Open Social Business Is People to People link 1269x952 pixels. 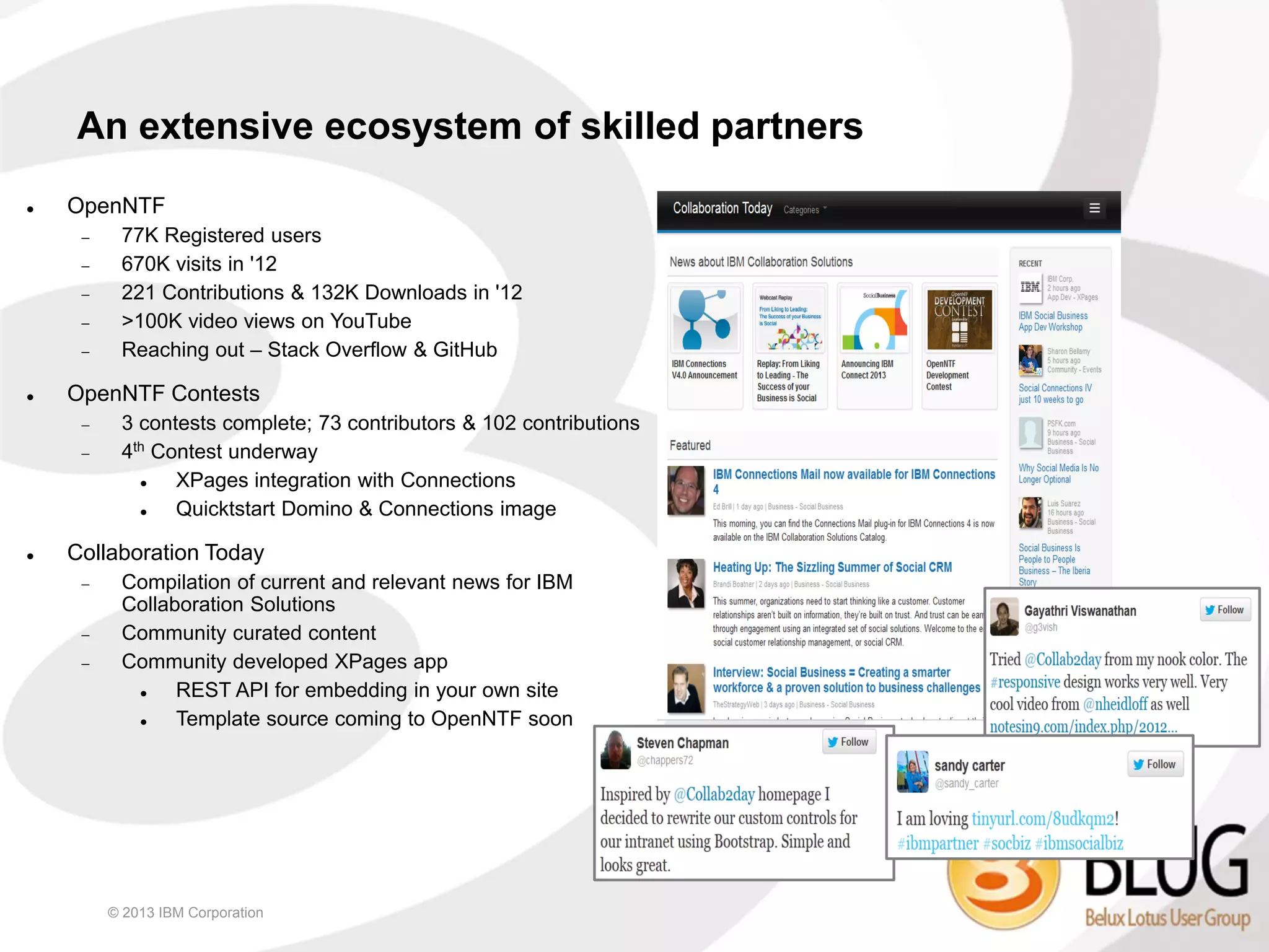tap(1054, 565)
